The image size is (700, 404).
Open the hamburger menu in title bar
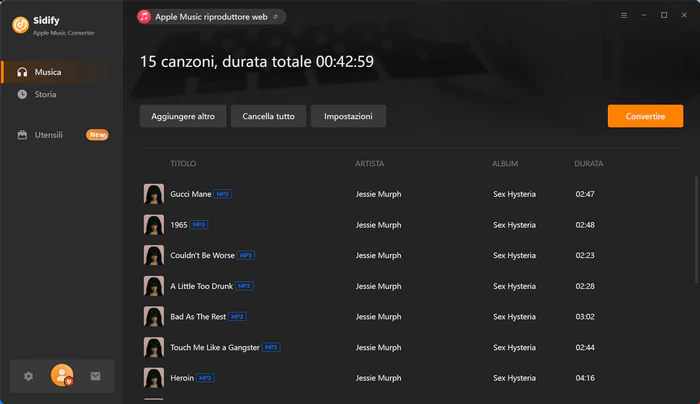coord(624,15)
